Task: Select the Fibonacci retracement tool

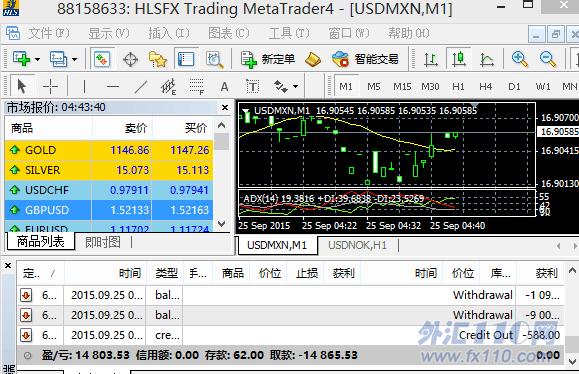Action: pyautogui.click(x=197, y=87)
